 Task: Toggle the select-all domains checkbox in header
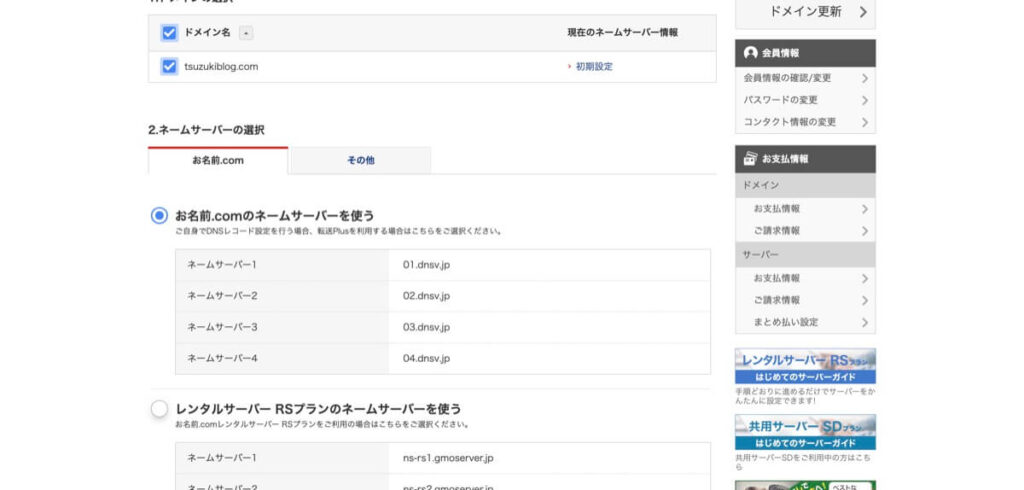coord(169,33)
